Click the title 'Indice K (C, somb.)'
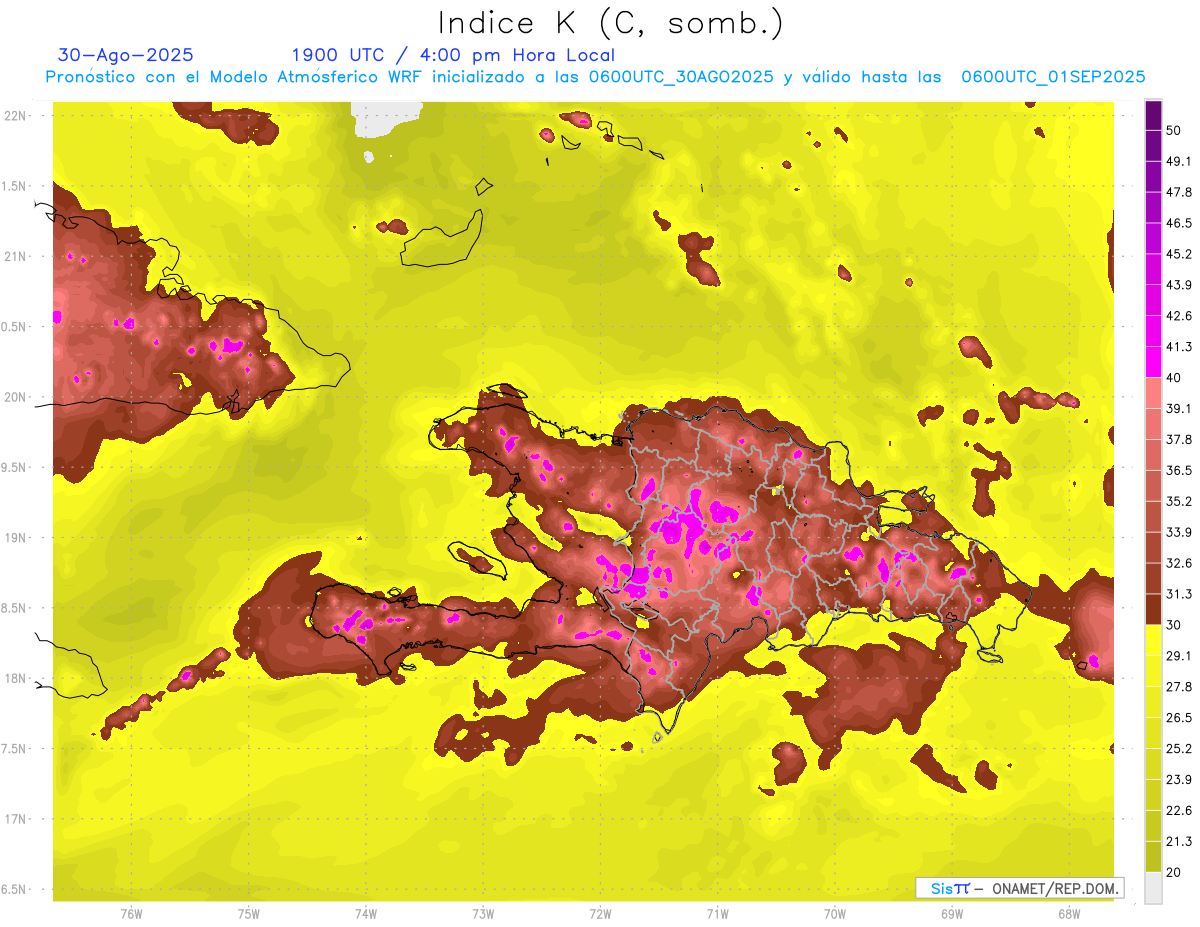 click(x=610, y=23)
